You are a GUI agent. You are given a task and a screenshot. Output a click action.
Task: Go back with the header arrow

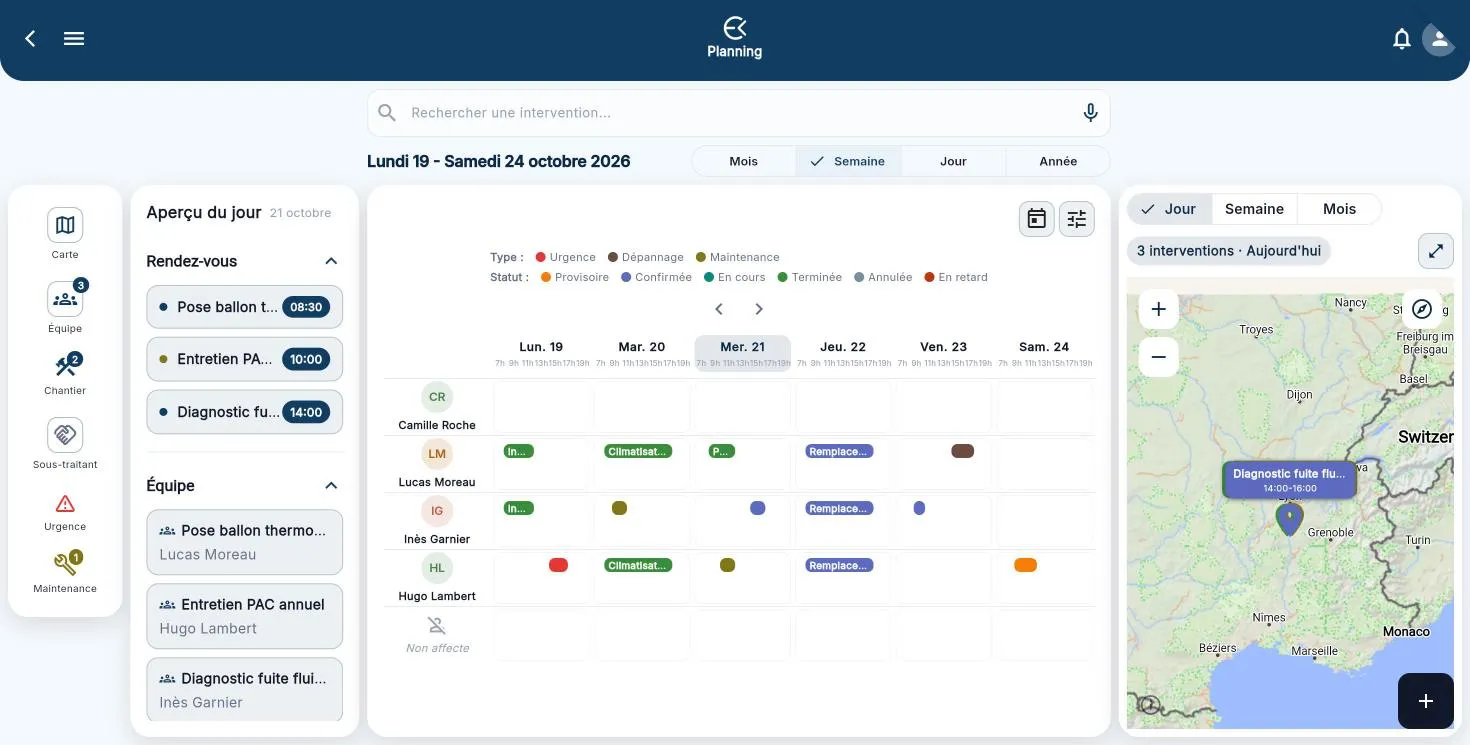[x=30, y=38]
